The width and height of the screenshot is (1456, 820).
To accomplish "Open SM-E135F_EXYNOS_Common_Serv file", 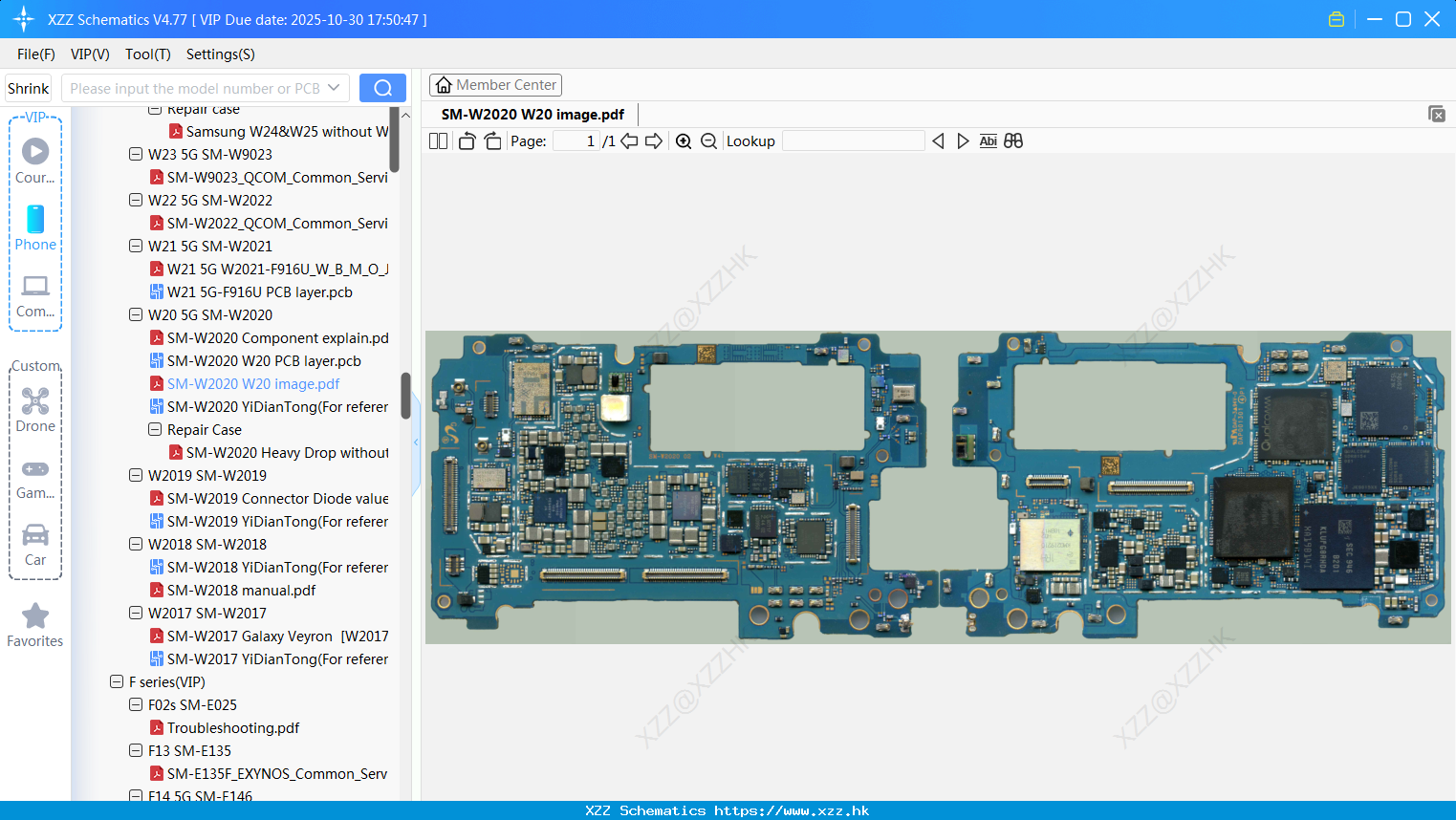I will click(x=269, y=773).
